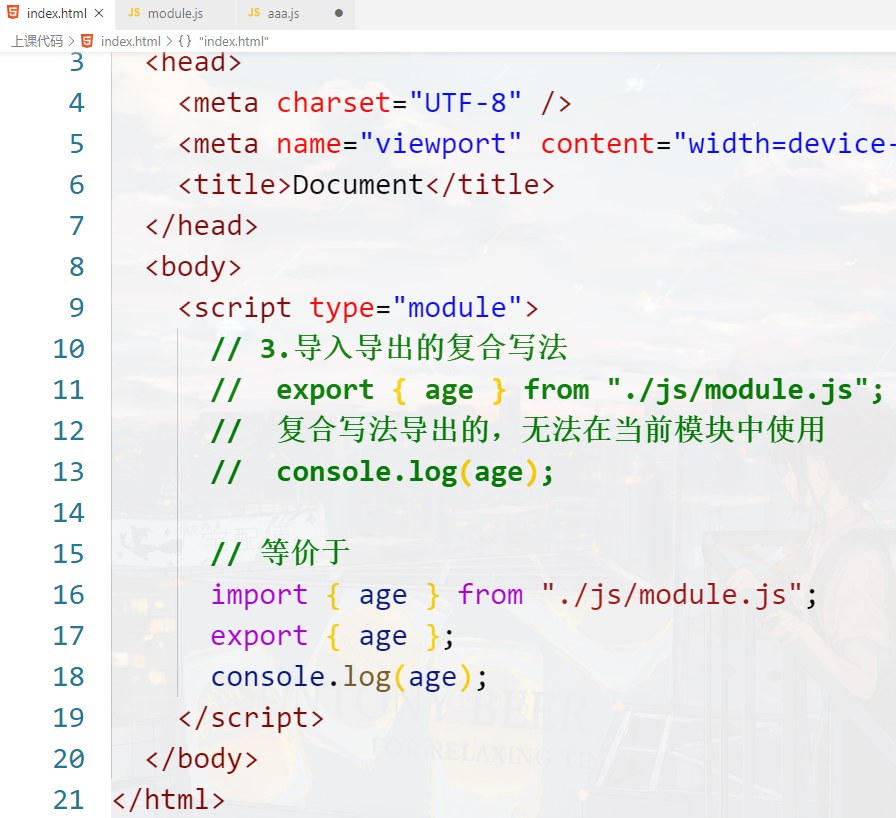Click the log method on line 18
The image size is (896, 818).
click(x=367, y=678)
